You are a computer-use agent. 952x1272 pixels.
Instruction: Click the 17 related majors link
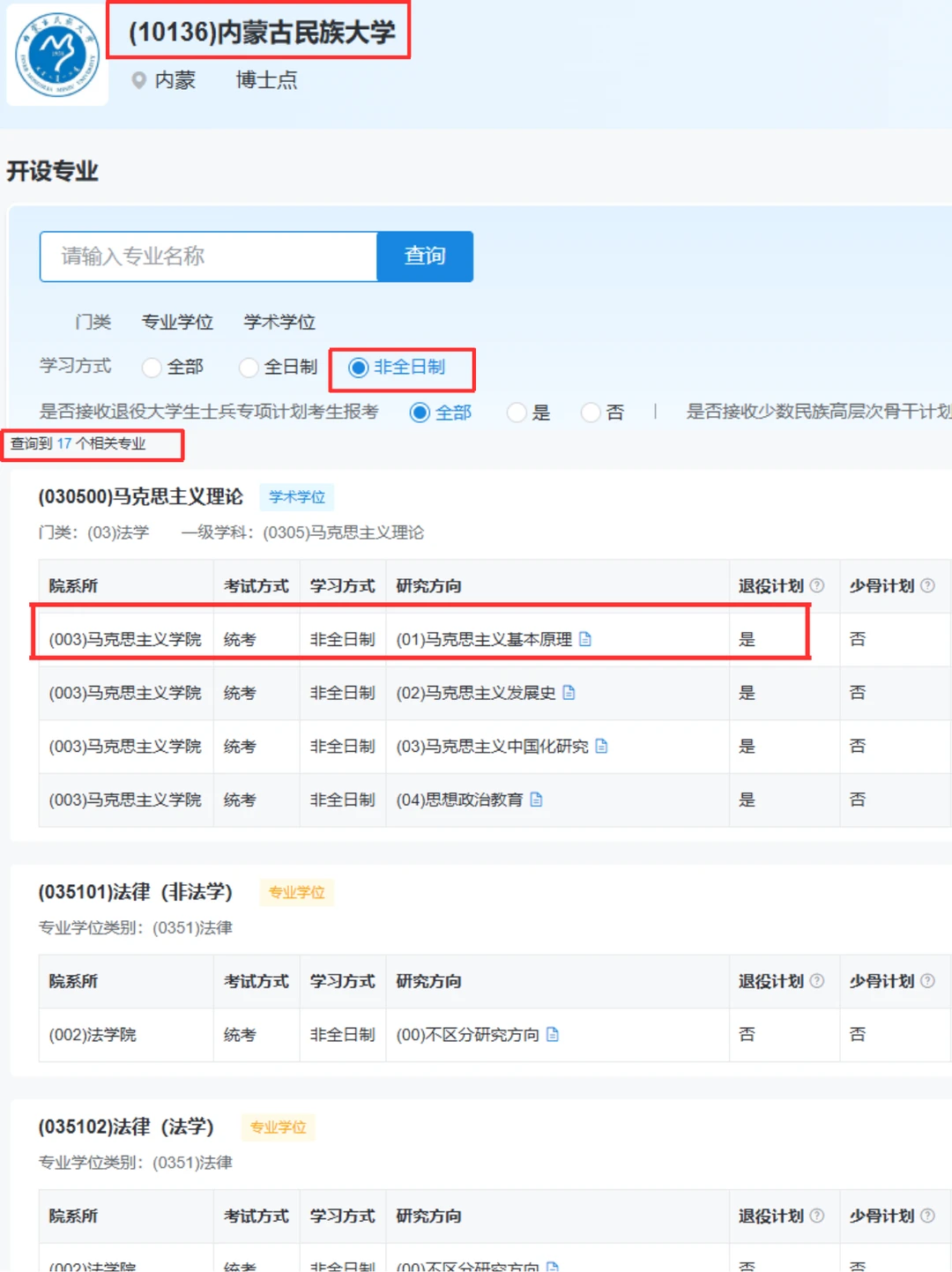(63, 445)
